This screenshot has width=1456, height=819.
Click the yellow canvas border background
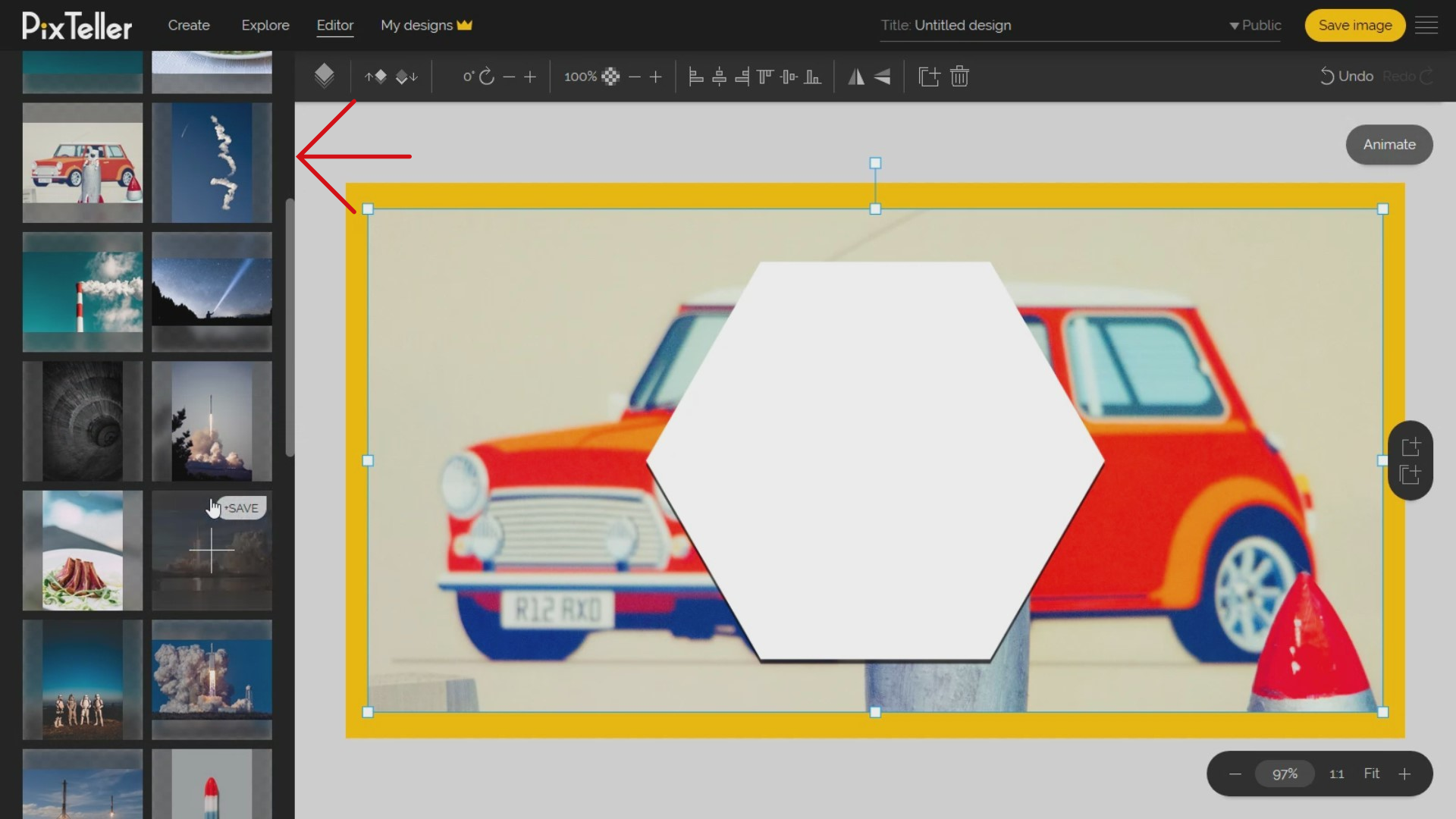click(875, 726)
